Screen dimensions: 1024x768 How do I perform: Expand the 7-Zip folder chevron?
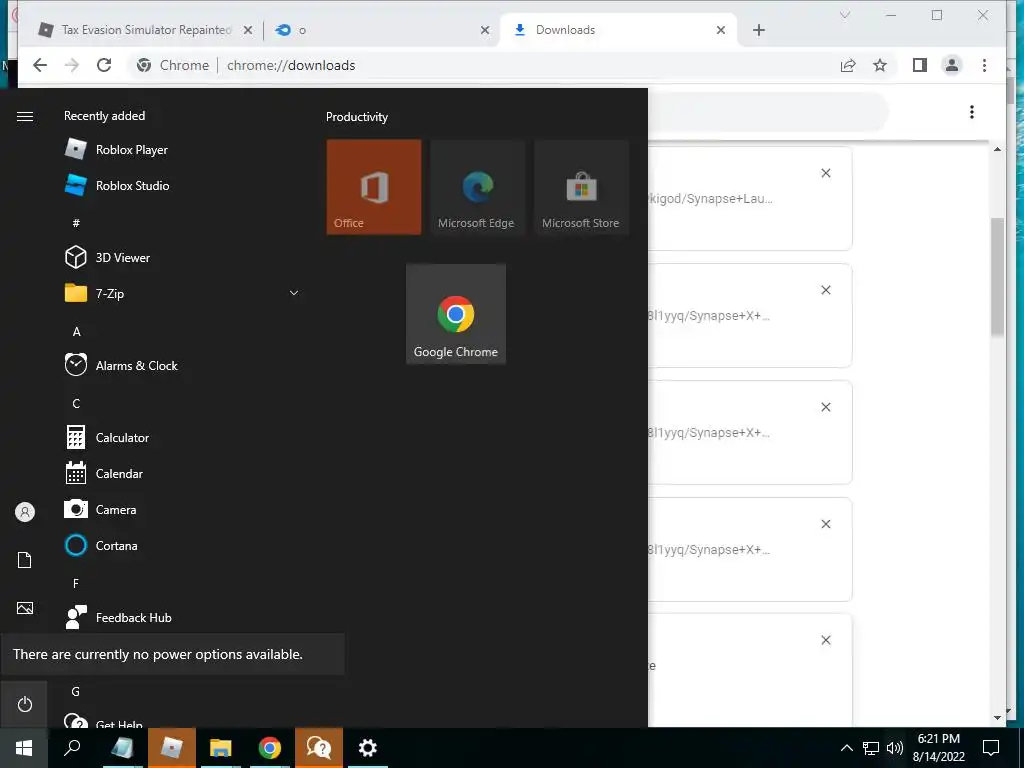(x=294, y=293)
